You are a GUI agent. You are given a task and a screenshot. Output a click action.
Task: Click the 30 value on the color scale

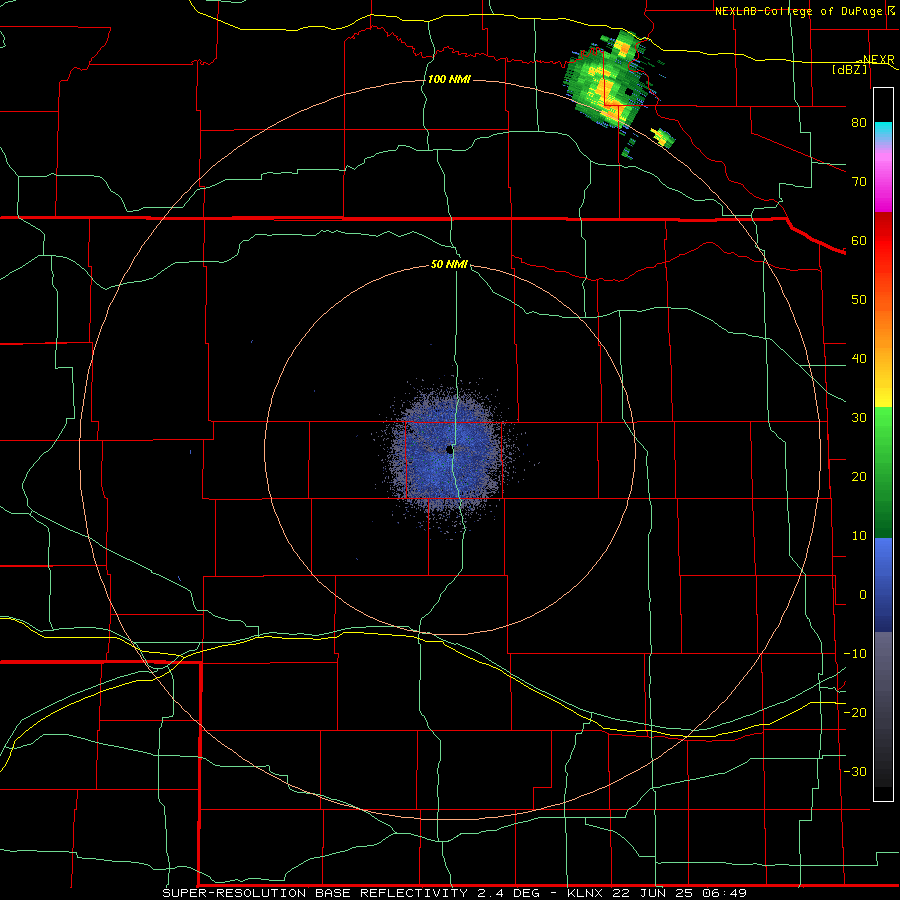coord(859,418)
